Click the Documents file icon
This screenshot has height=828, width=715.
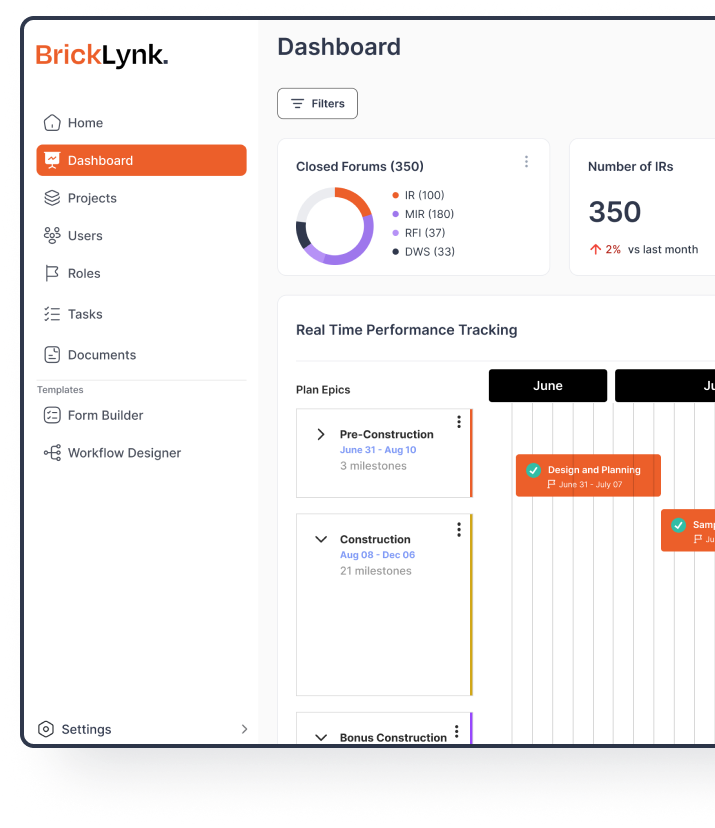click(x=52, y=355)
